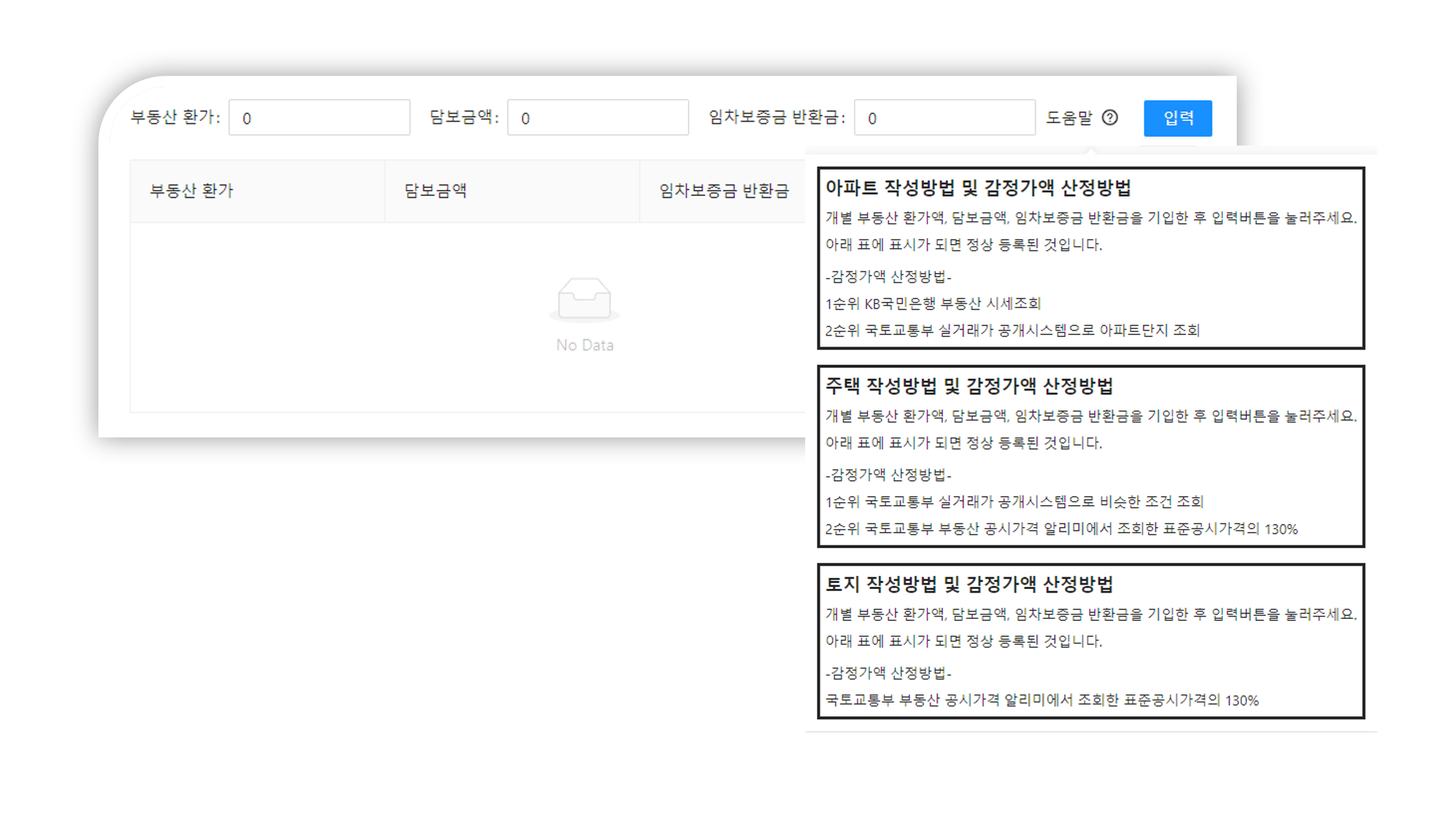
Task: Click the 주택 2순위 표준공시가격의 130% line
Action: tap(1061, 529)
